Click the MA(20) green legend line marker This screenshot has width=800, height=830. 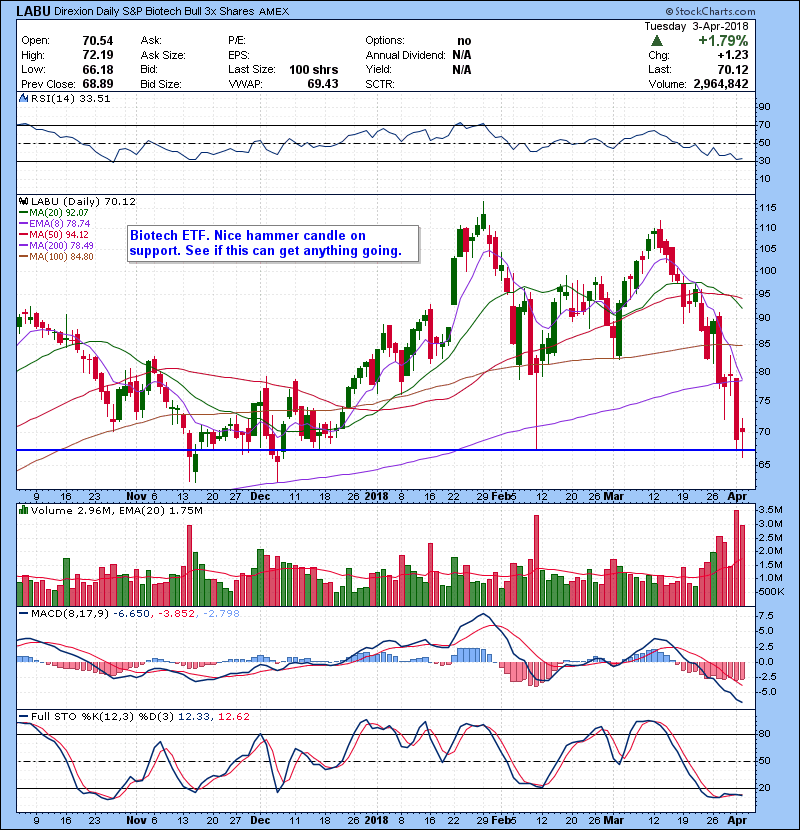(23, 213)
